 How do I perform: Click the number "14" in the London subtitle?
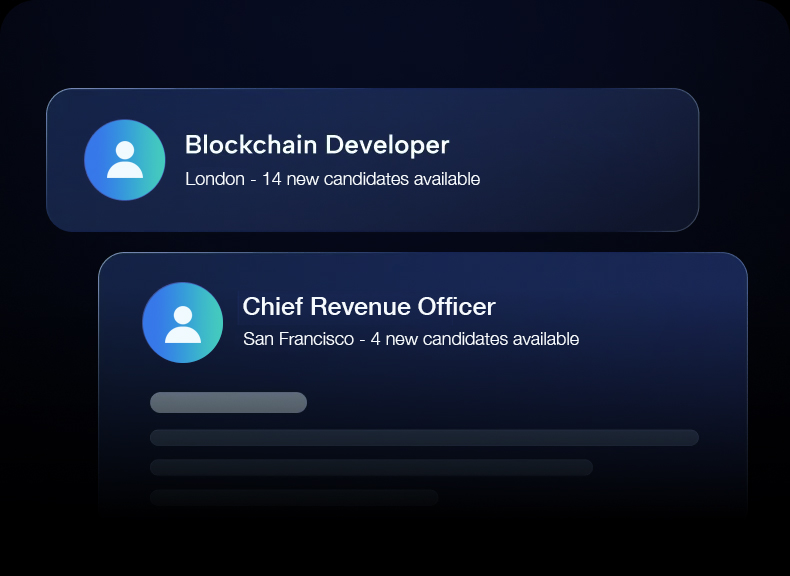(270, 180)
